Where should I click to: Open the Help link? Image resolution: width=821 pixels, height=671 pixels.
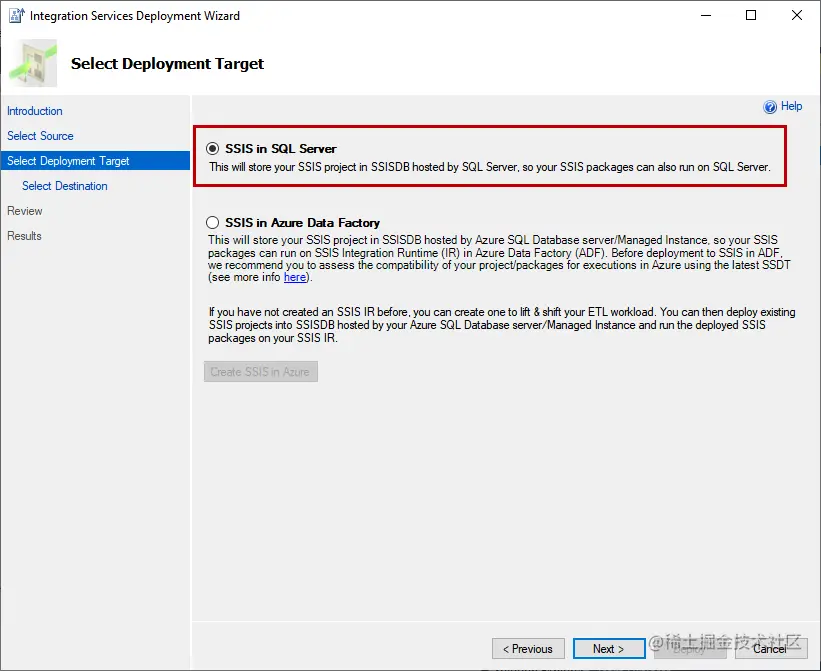pos(791,106)
